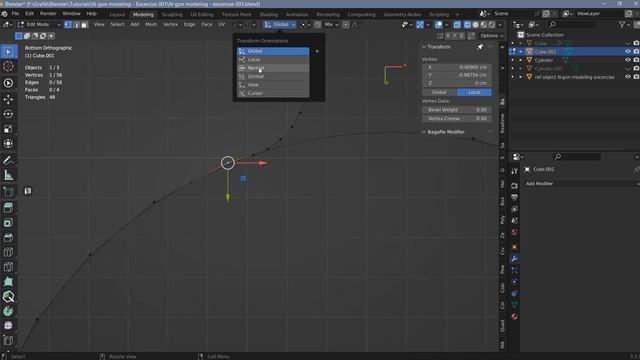Toggle viewport gizmos display
Image resolution: width=640 pixels, height=360 pixels.
(x=420, y=24)
